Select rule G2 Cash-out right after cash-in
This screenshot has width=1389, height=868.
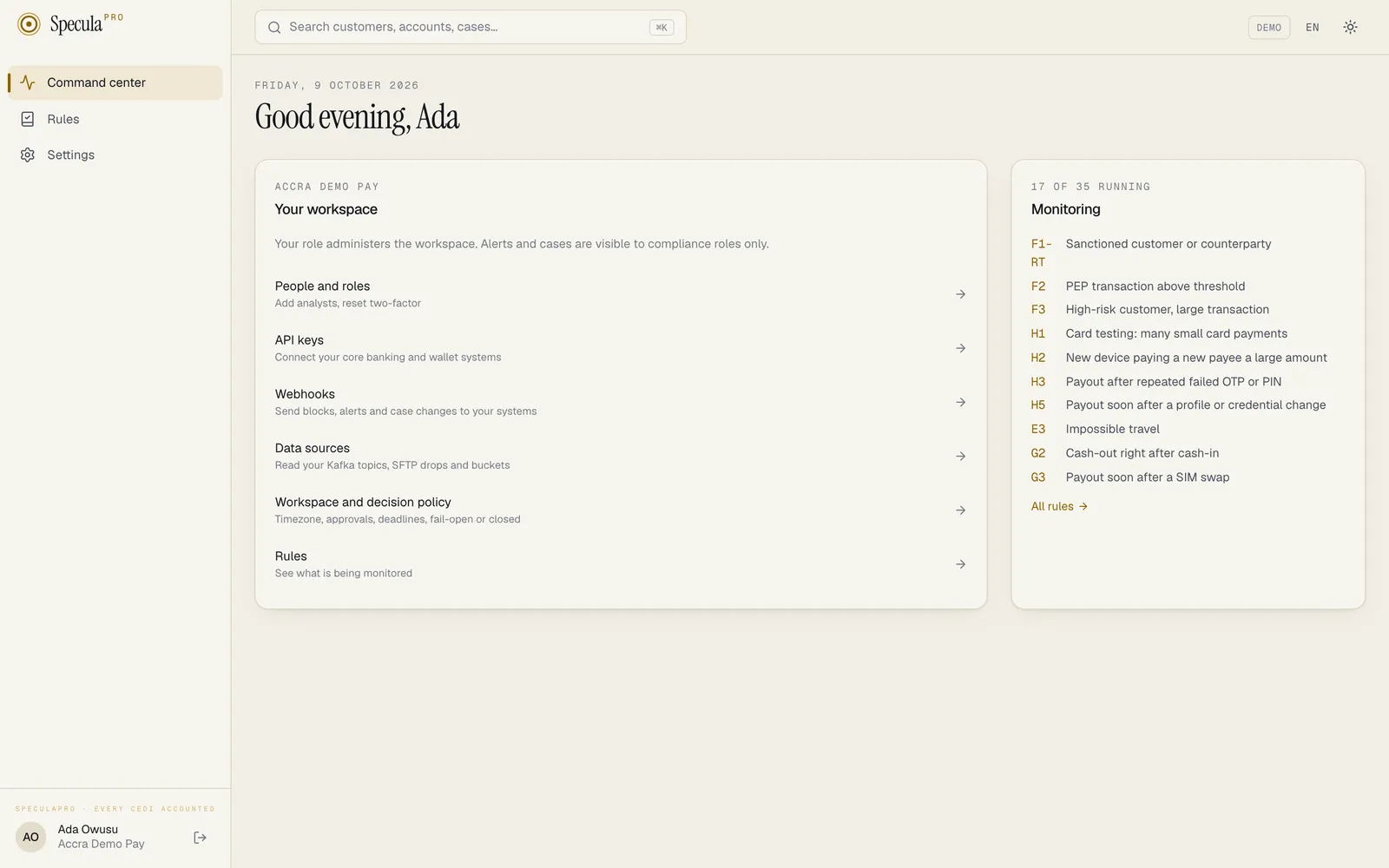pyautogui.click(x=1188, y=453)
